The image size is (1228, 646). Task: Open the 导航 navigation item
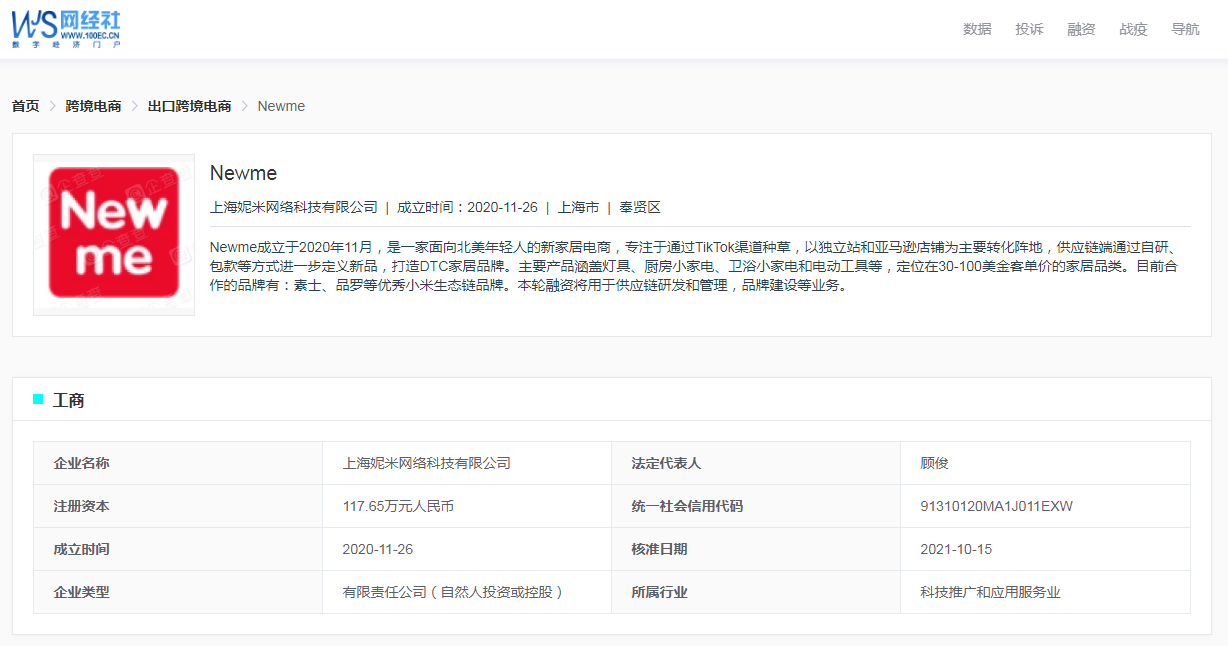point(1184,29)
